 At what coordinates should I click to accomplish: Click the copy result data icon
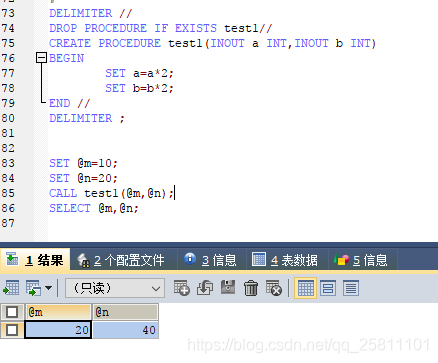[x=34, y=288]
